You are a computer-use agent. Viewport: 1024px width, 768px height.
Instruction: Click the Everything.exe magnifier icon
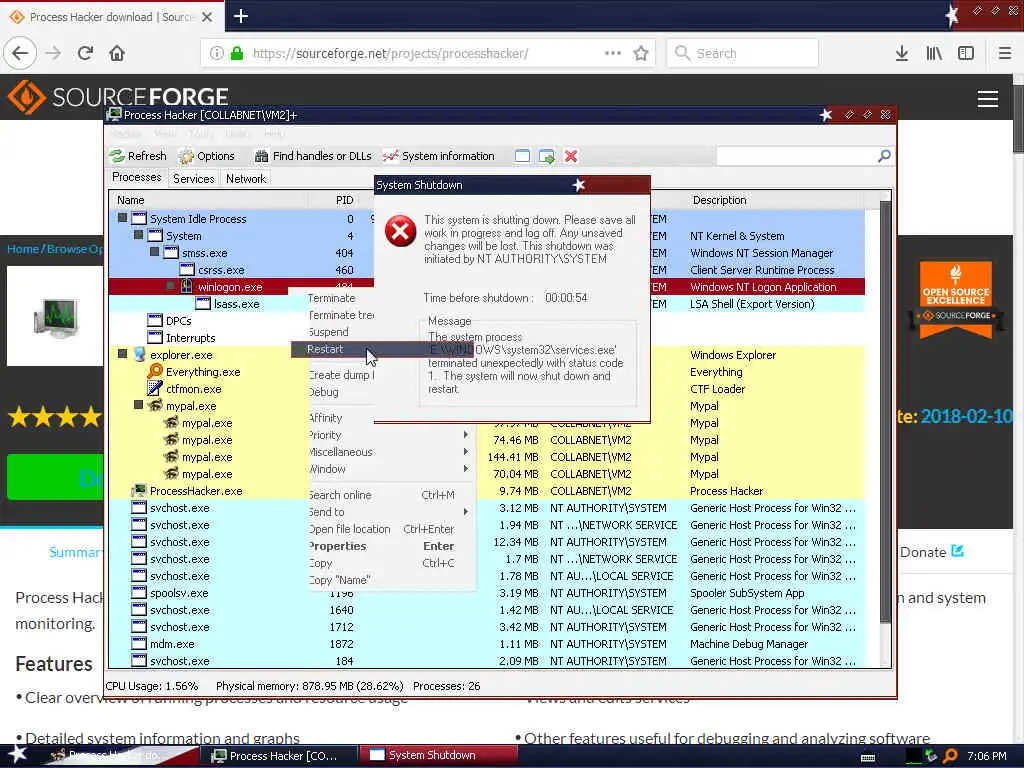click(x=155, y=372)
